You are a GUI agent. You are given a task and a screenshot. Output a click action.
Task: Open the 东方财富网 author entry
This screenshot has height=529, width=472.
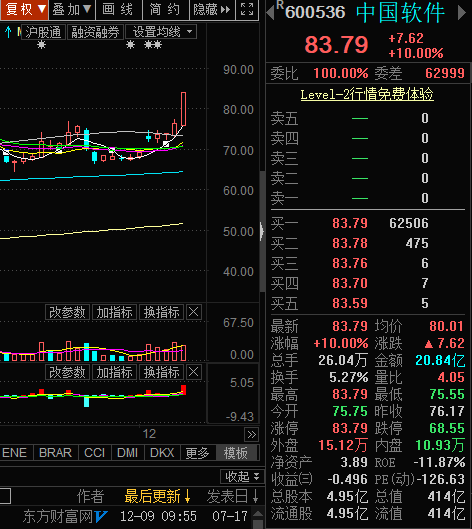pyautogui.click(x=65, y=516)
